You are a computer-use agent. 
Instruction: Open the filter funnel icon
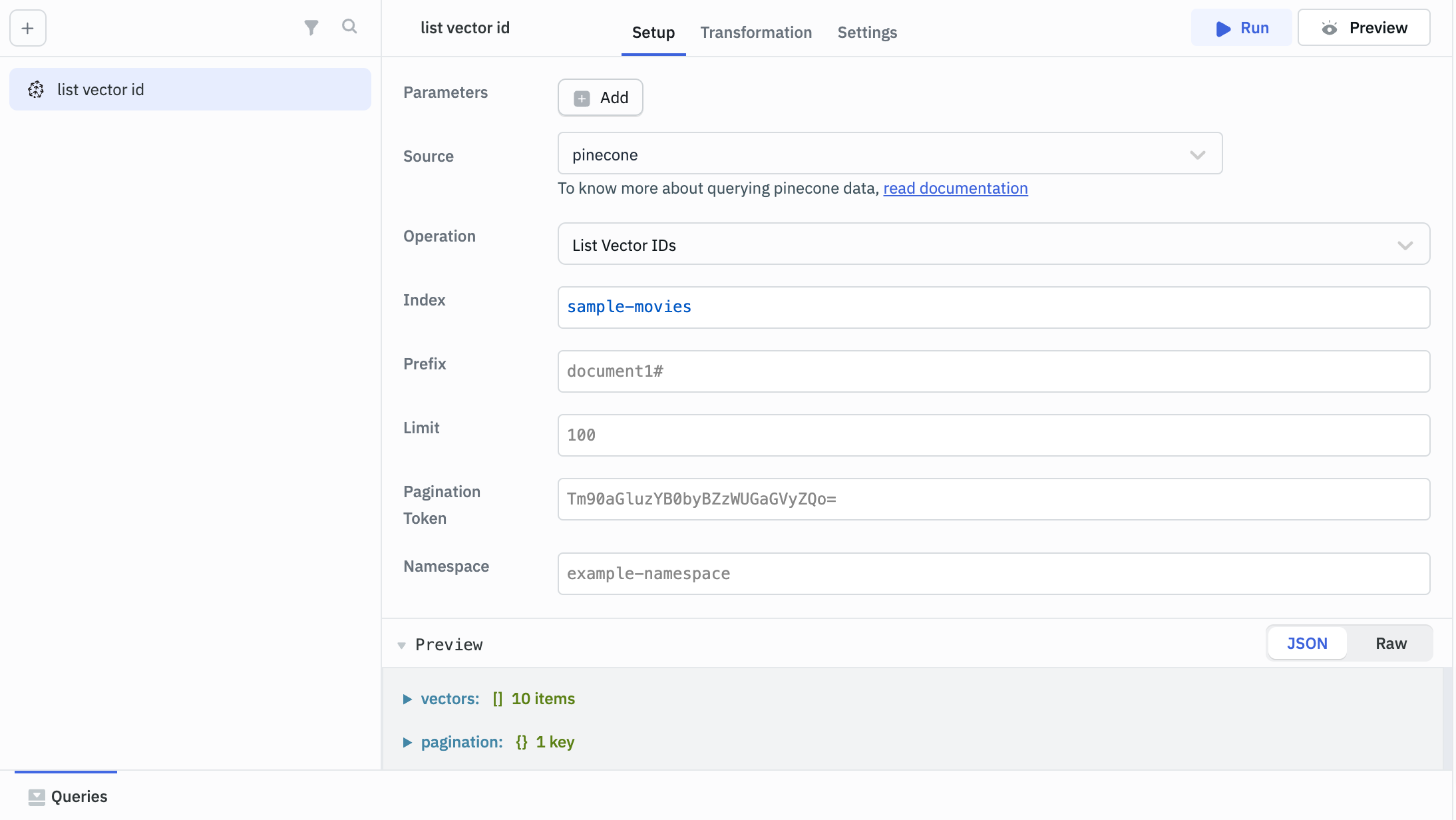tap(311, 27)
